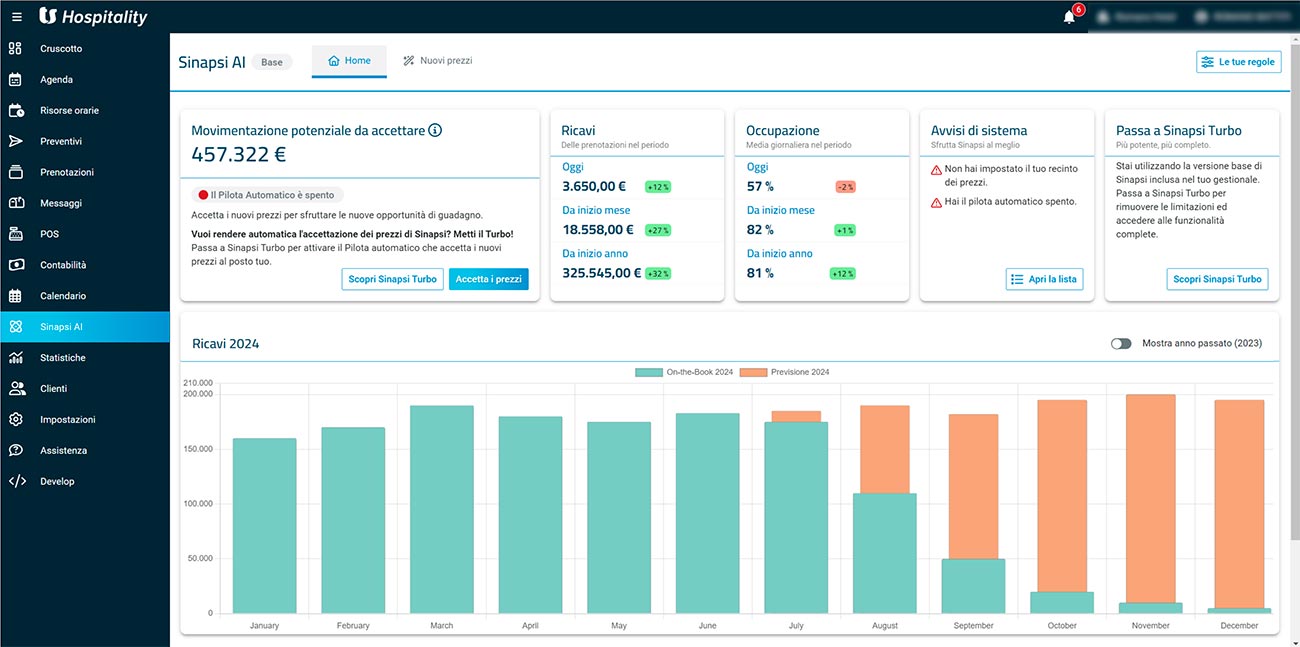Click the Preventivi paper plane icon
The image size is (1300, 647).
[x=15, y=141]
